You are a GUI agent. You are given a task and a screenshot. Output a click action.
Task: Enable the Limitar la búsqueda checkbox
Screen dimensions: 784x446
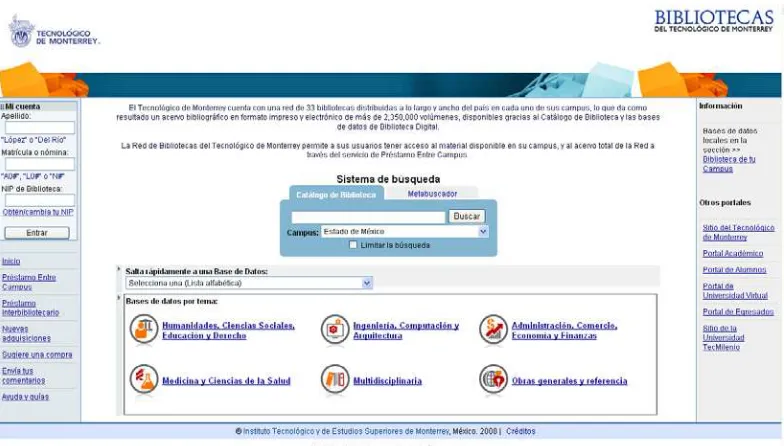(x=353, y=245)
